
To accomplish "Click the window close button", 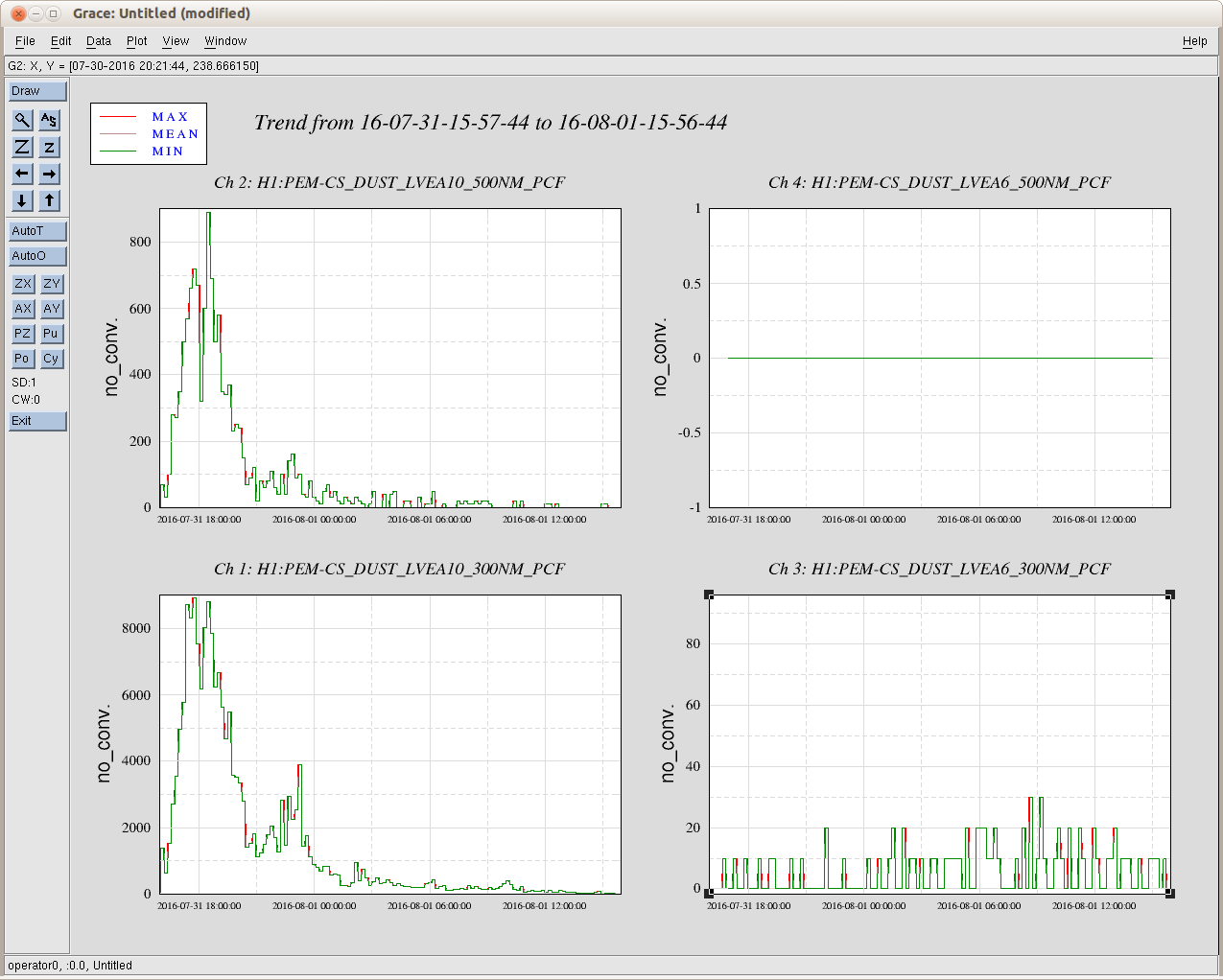I will (x=18, y=13).
